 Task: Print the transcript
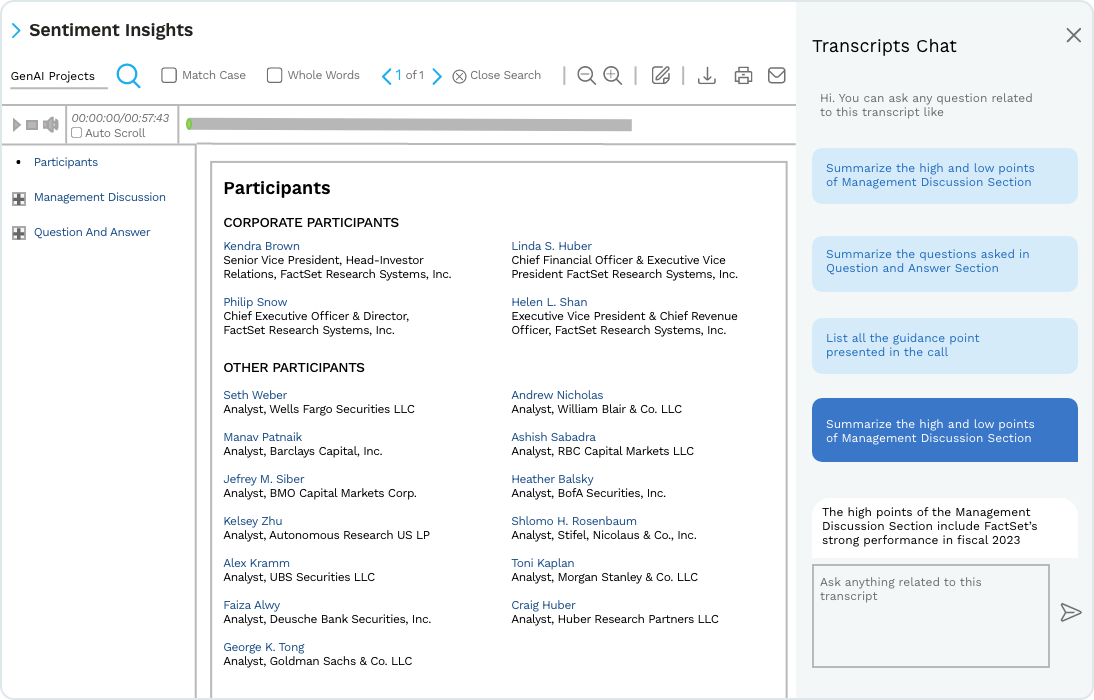point(742,75)
